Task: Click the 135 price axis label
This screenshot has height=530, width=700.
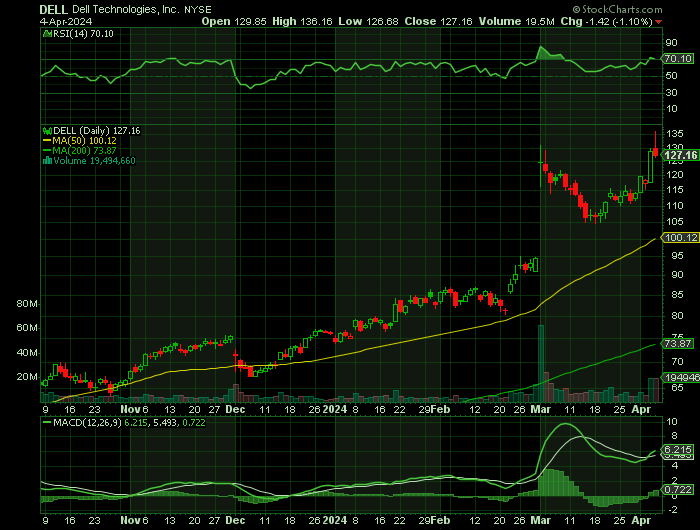Action: click(675, 134)
